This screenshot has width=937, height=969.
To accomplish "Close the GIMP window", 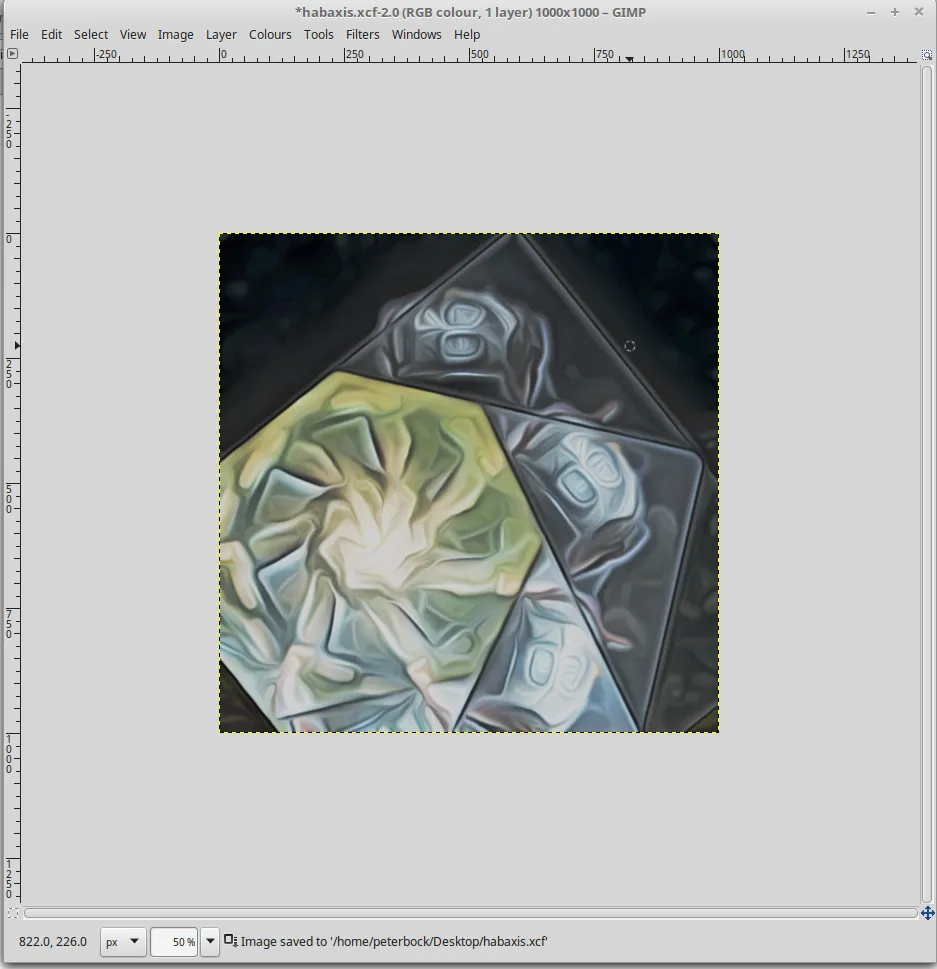I will point(918,12).
